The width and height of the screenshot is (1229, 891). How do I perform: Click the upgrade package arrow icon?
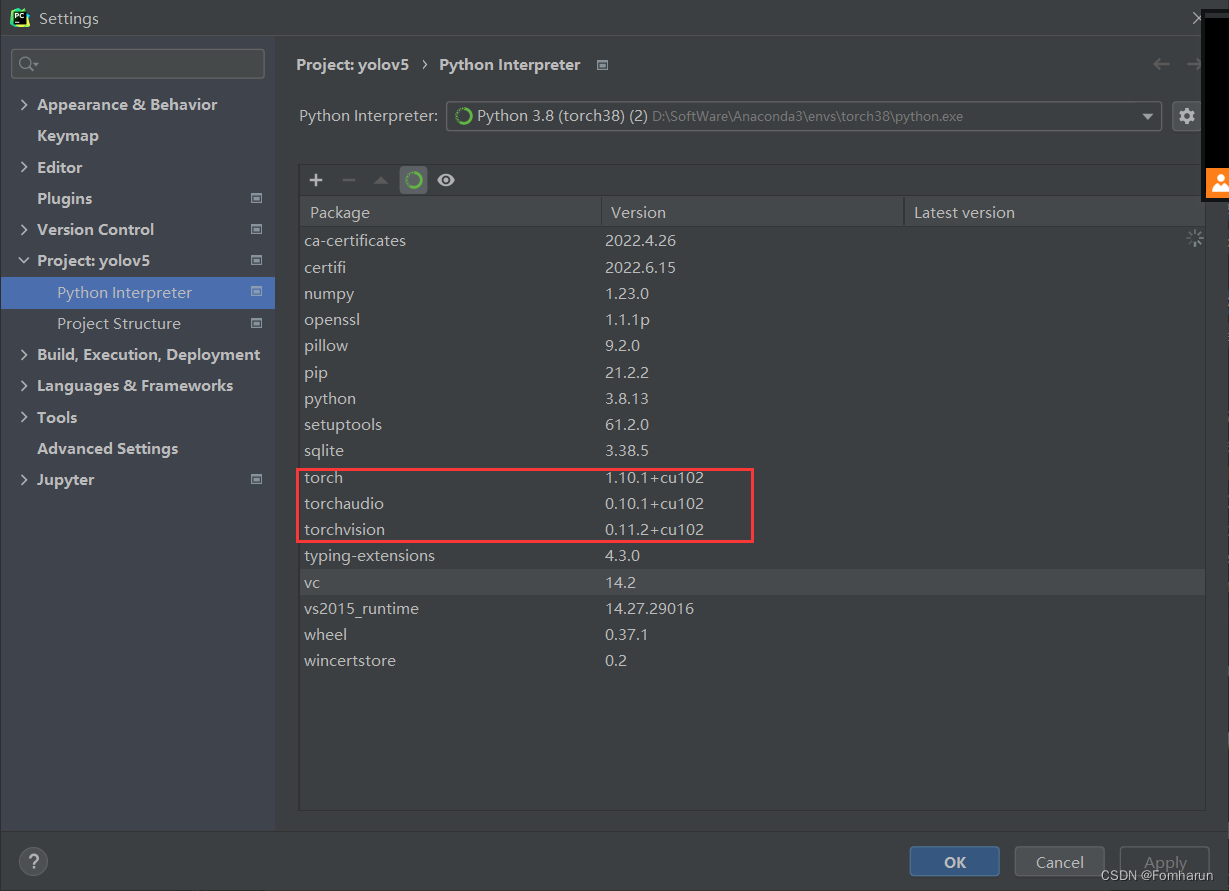coord(380,180)
